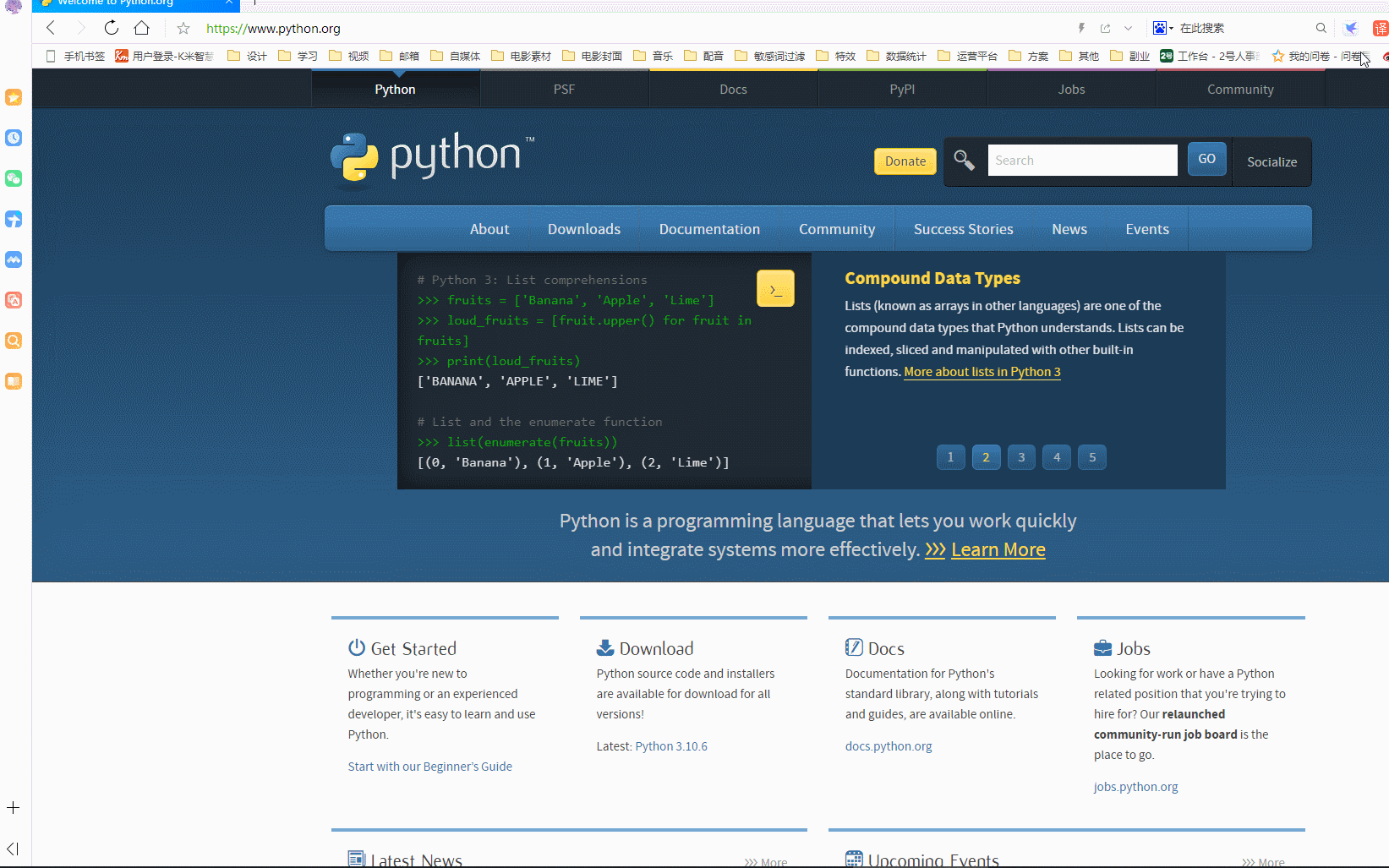
Task: Open the 用户登录-K米智慧 bookmark
Action: (165, 56)
